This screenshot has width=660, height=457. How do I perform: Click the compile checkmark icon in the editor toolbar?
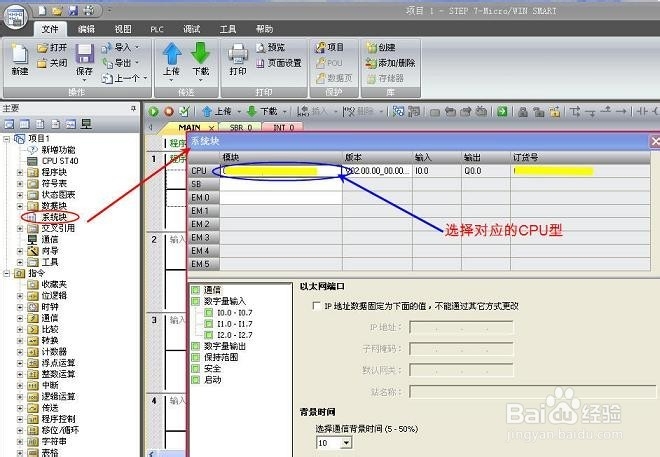coord(184,112)
